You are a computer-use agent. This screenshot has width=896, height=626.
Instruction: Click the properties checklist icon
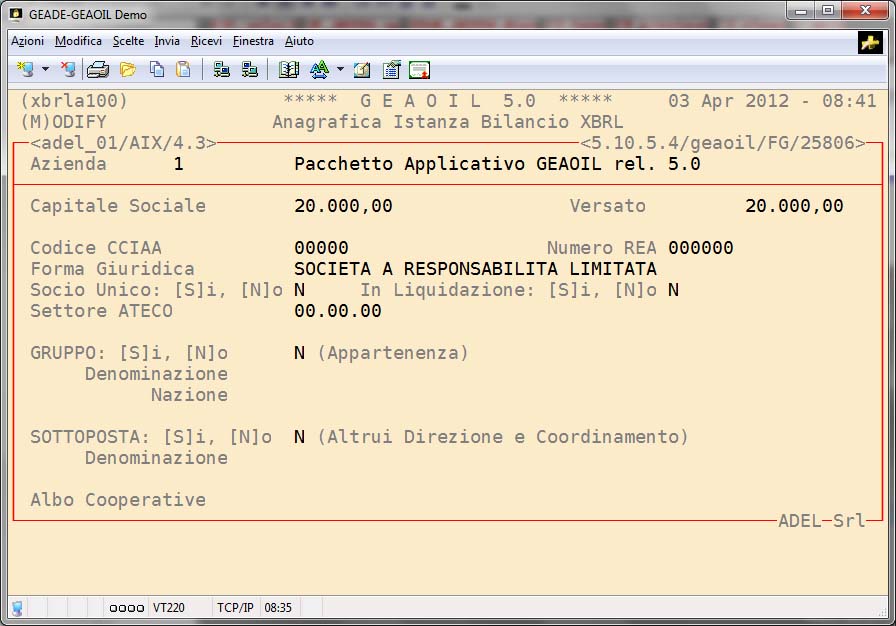click(391, 70)
